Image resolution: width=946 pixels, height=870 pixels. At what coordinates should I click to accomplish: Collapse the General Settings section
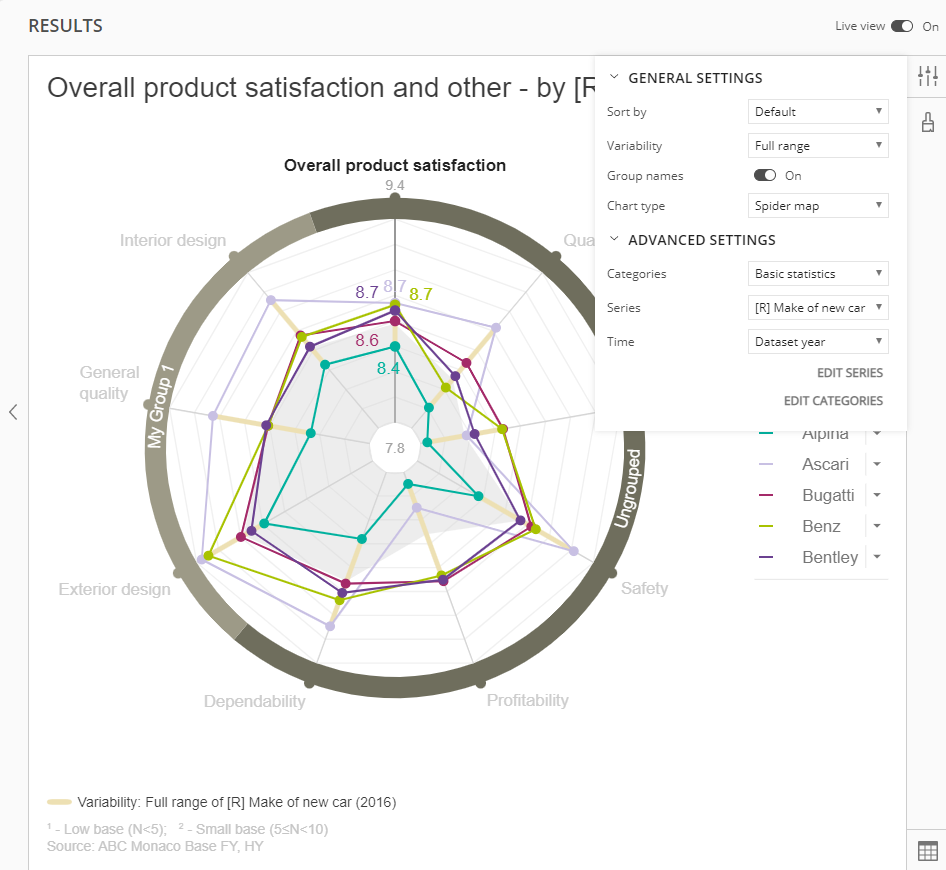coord(614,78)
